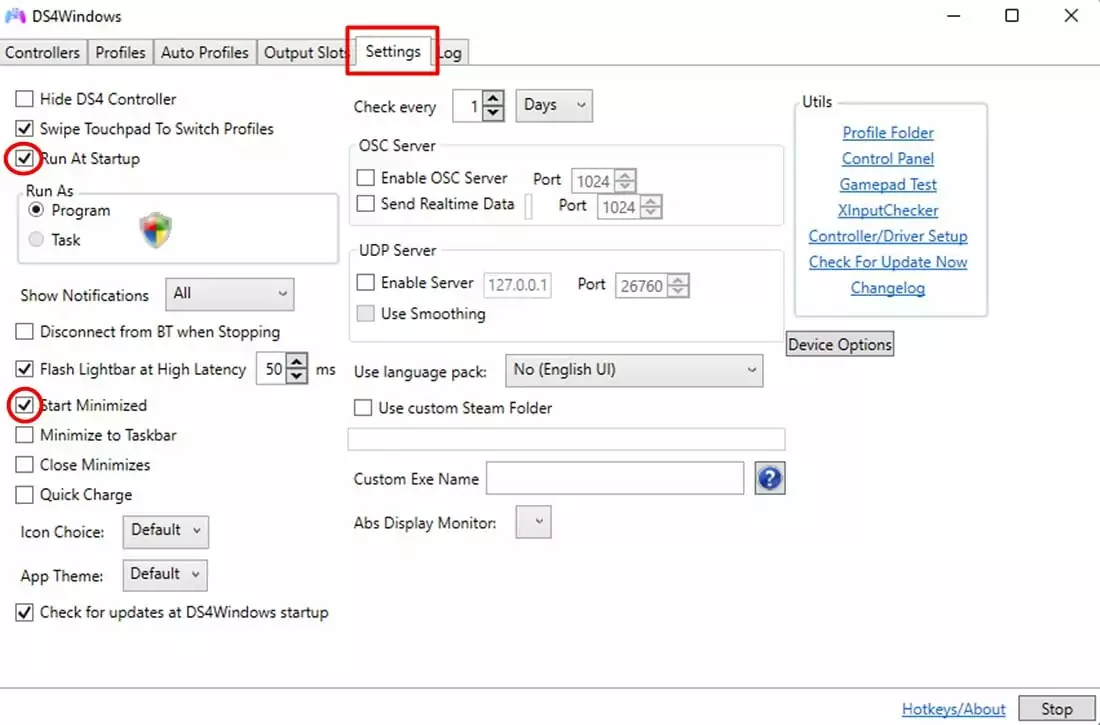Open the Days interval dropdown
Viewport: 1100px width, 725px height.
[x=553, y=105]
